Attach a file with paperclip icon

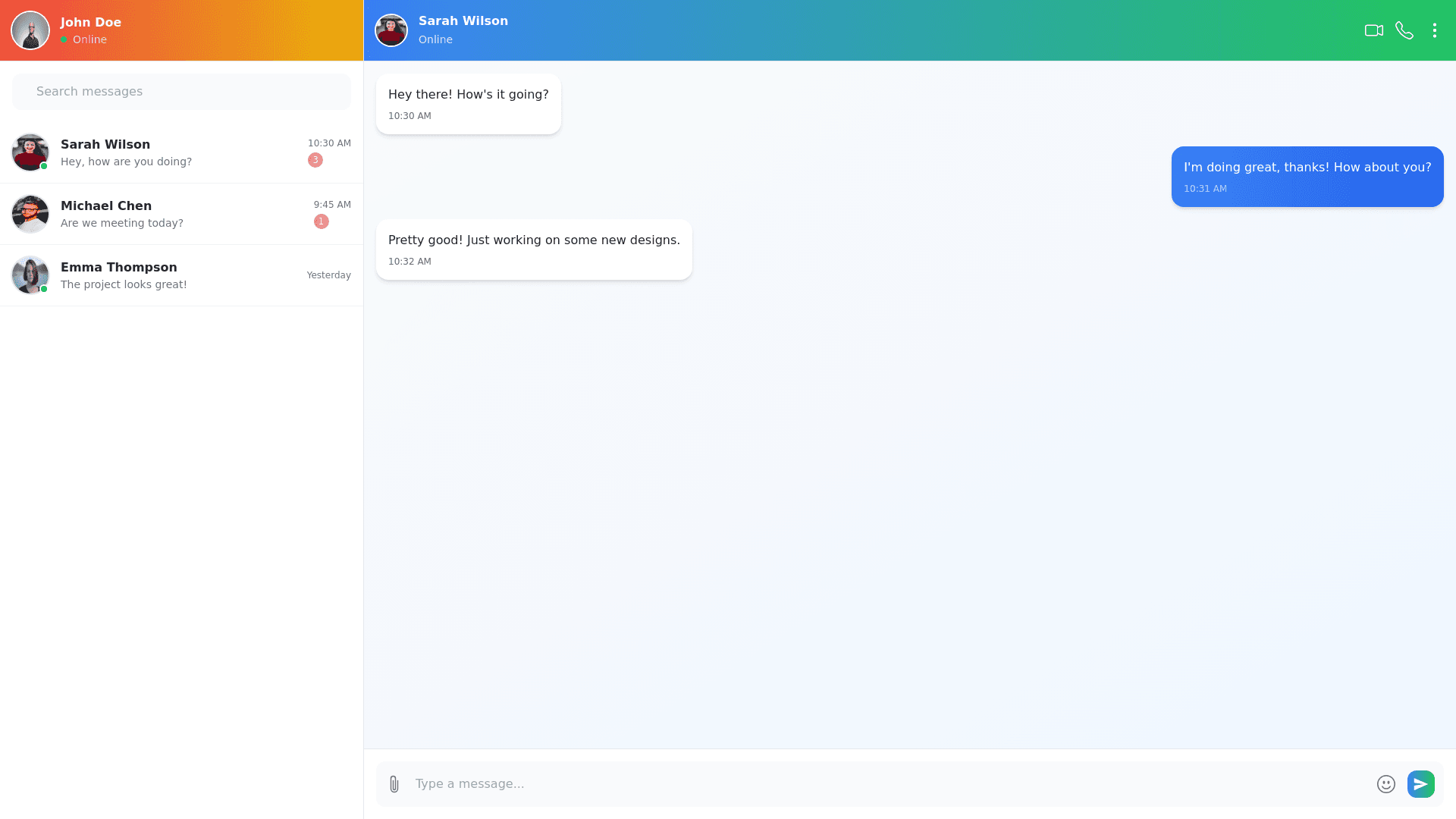pyautogui.click(x=394, y=784)
